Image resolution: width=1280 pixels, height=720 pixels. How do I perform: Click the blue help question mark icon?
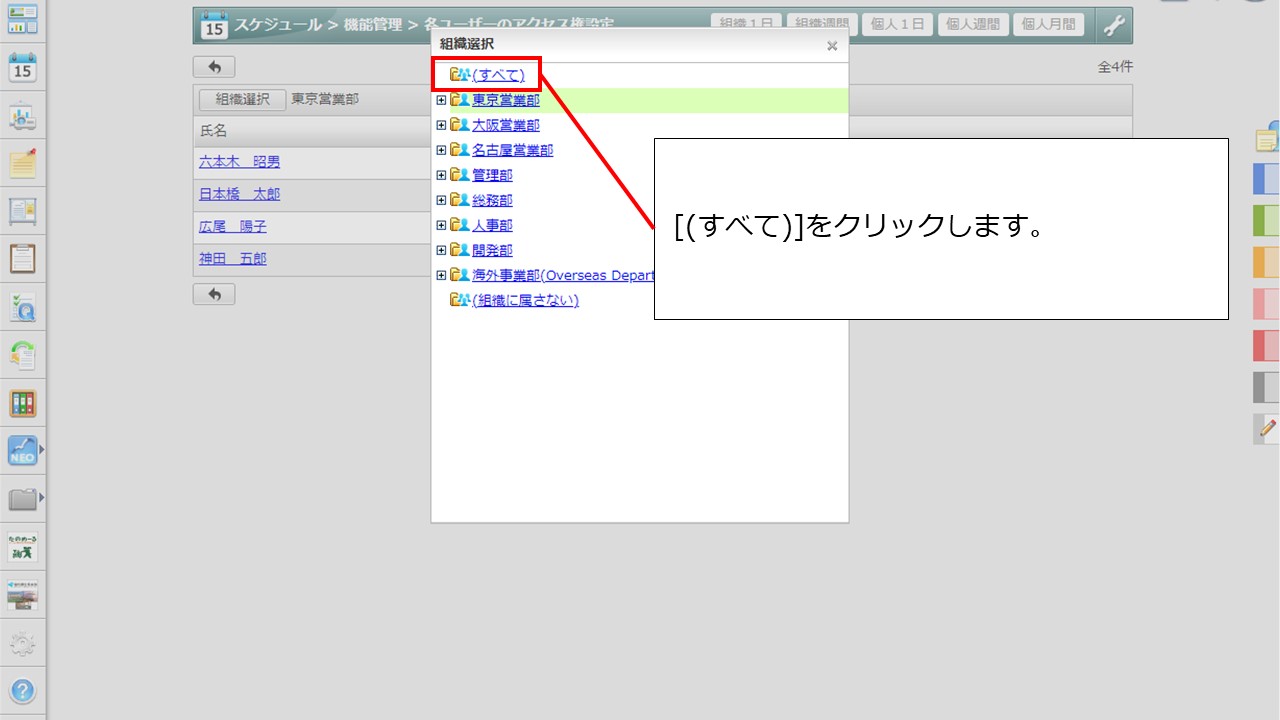(x=22, y=690)
